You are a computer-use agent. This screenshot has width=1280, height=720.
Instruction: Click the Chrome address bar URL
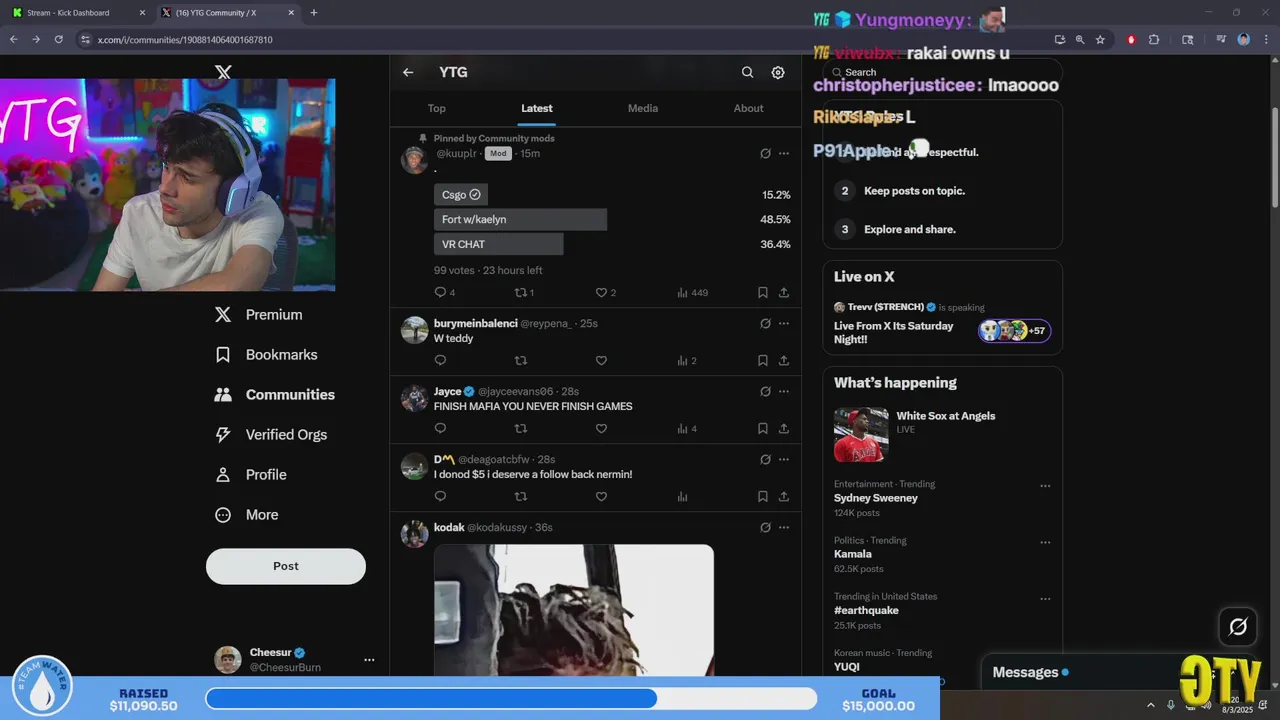pyautogui.click(x=185, y=39)
